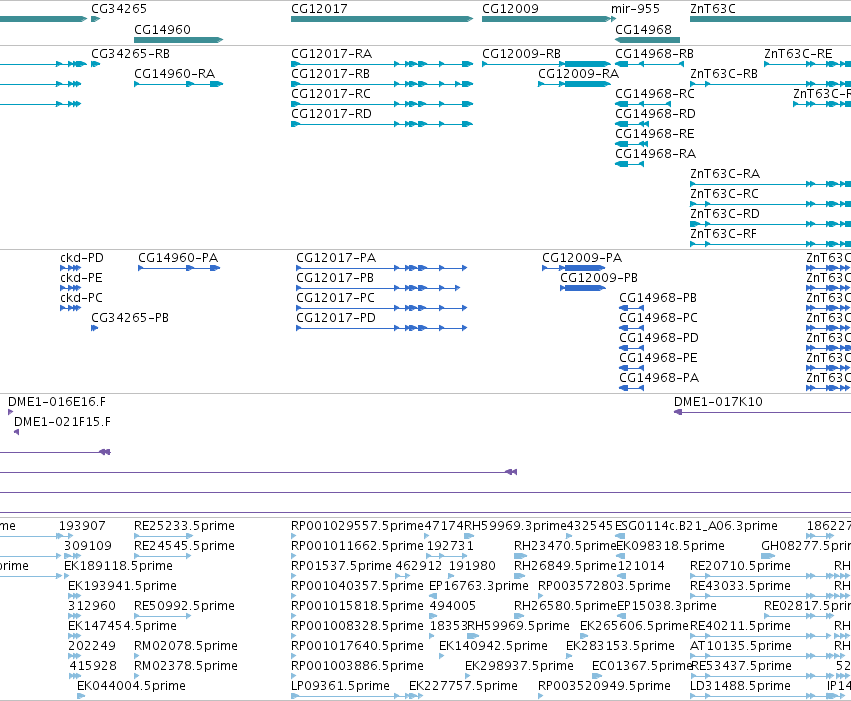This screenshot has width=851, height=701.
Task: Select transcript CG14968-RC
Action: pyautogui.click(x=655, y=94)
